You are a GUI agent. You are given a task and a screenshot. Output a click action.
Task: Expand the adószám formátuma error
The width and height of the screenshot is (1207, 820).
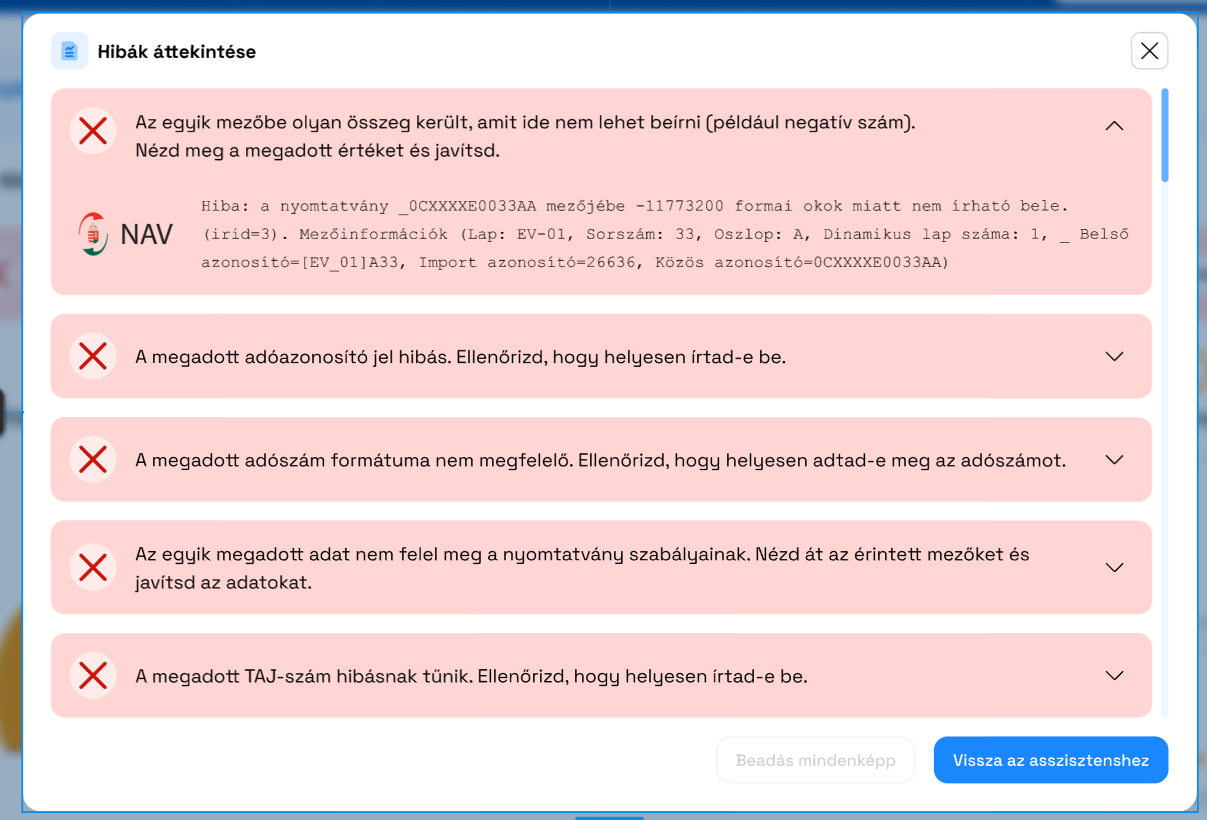pos(1114,460)
